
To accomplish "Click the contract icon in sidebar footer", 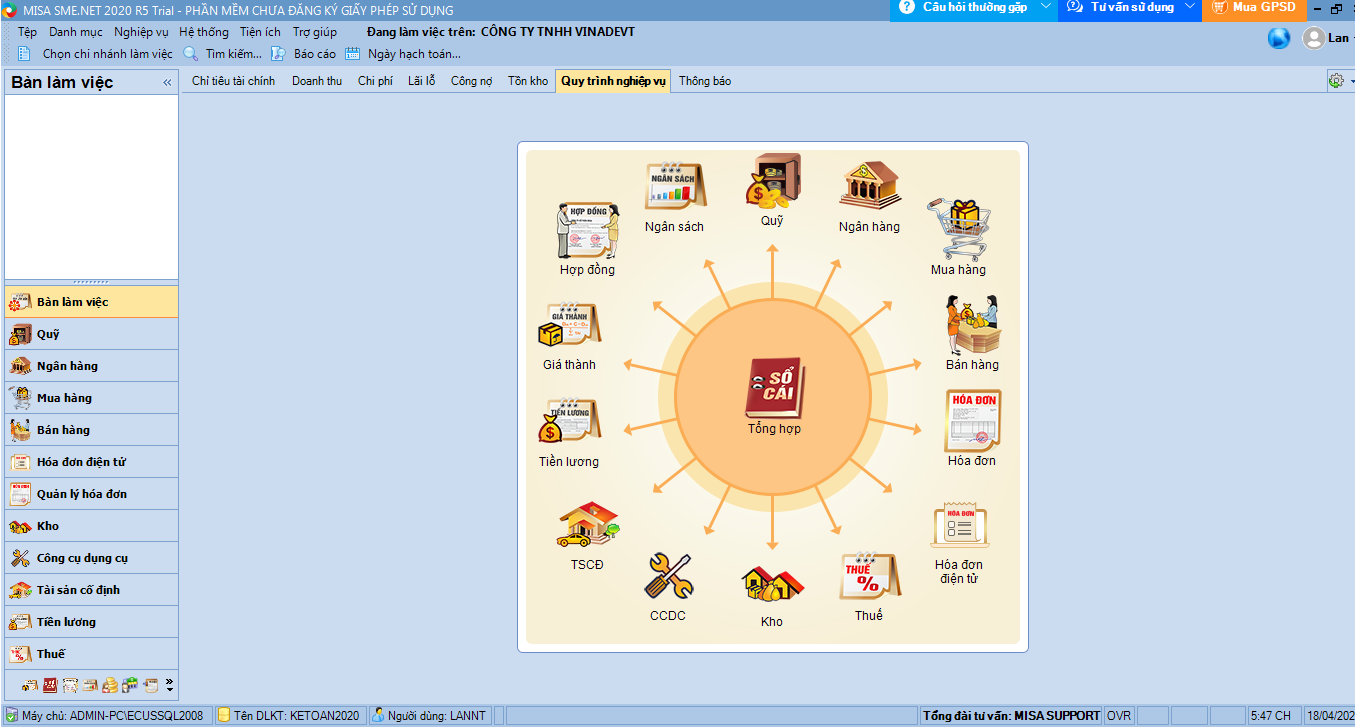I will [70, 685].
